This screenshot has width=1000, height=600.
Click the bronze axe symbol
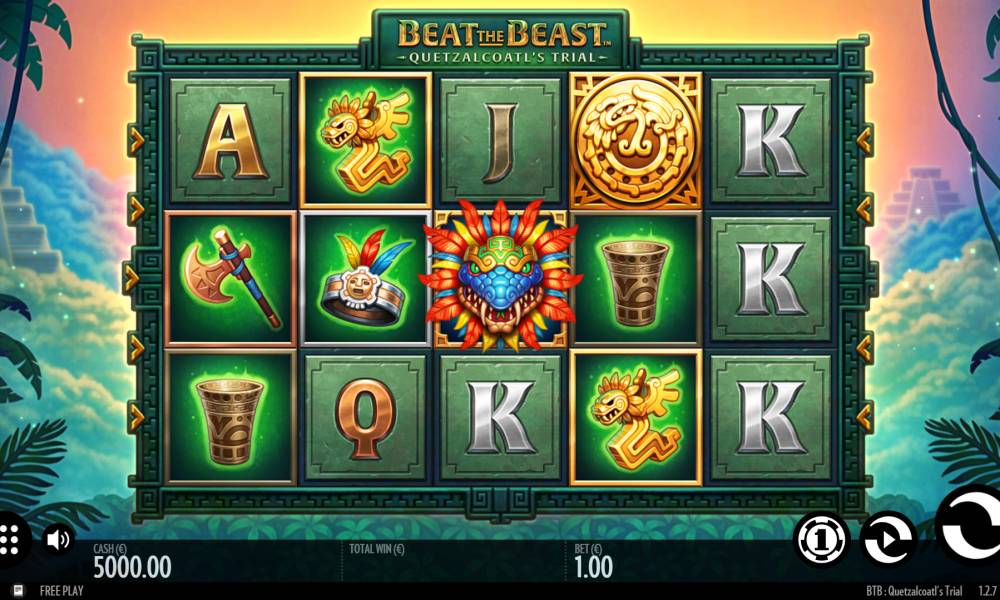point(230,279)
